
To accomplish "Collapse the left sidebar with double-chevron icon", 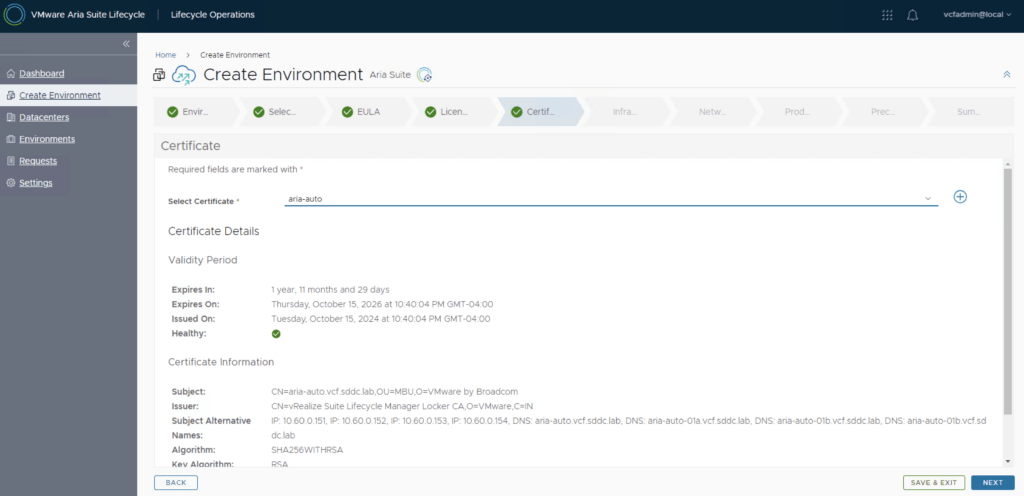I will tap(126, 44).
